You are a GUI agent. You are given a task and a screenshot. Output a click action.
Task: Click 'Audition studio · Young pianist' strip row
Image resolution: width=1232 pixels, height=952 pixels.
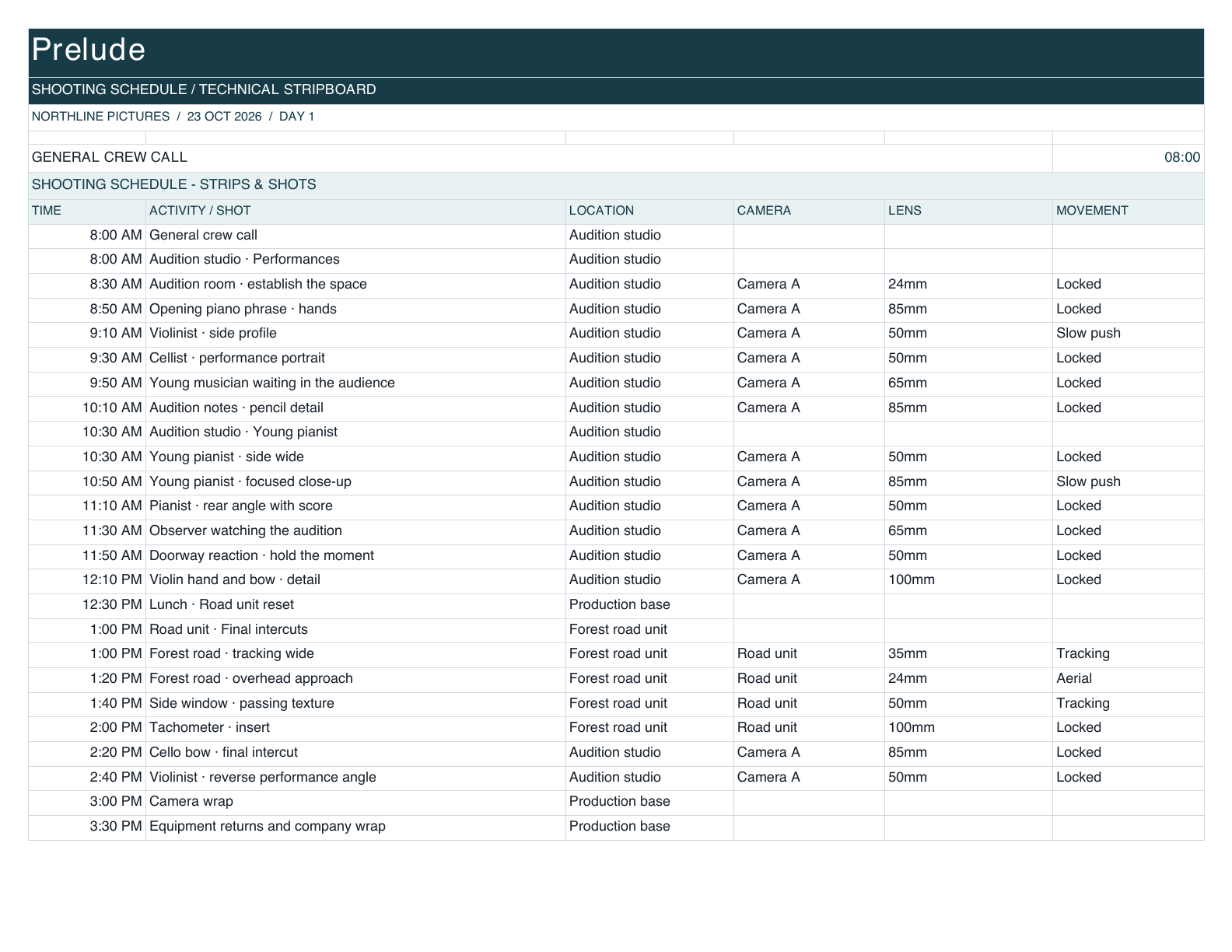pyautogui.click(x=616, y=432)
